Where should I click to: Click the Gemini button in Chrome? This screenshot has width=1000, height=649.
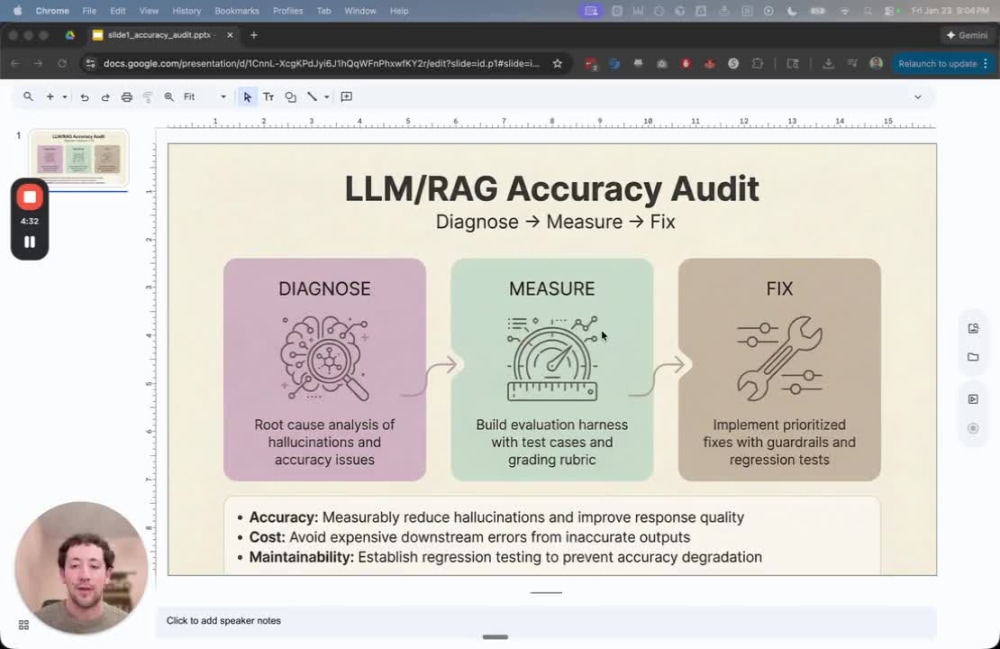(x=967, y=35)
